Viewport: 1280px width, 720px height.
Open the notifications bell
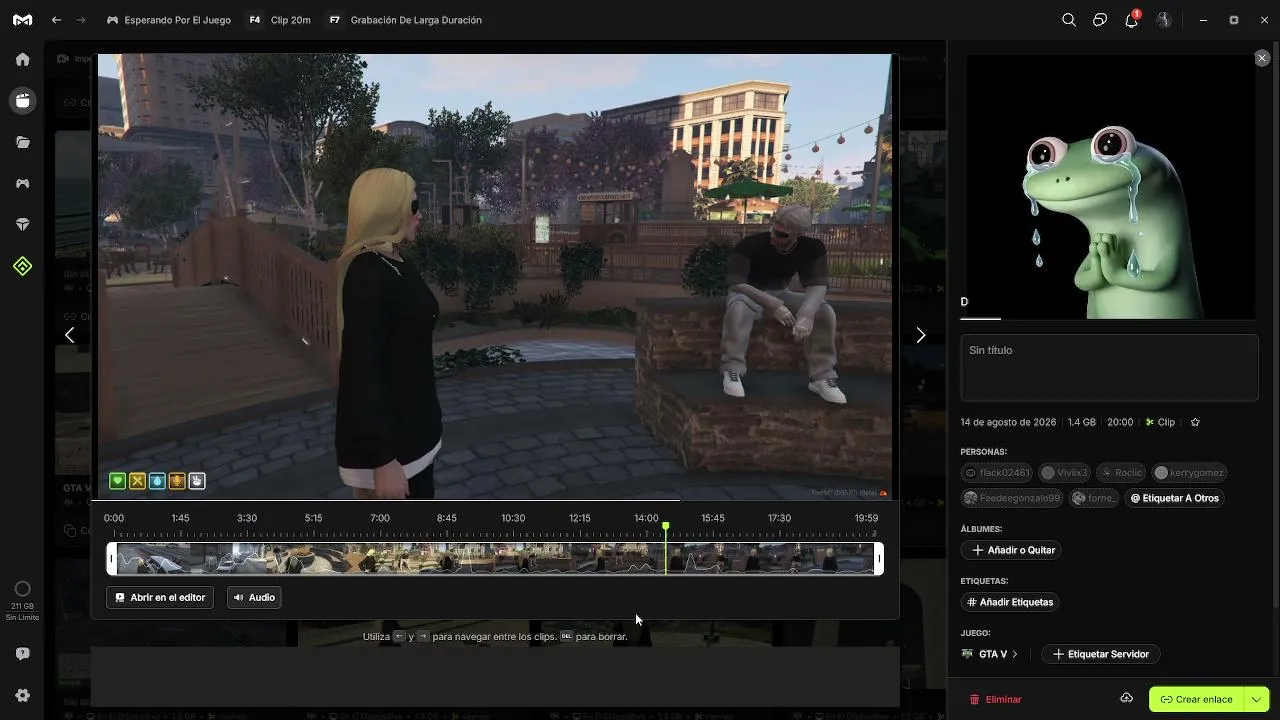(x=1131, y=20)
